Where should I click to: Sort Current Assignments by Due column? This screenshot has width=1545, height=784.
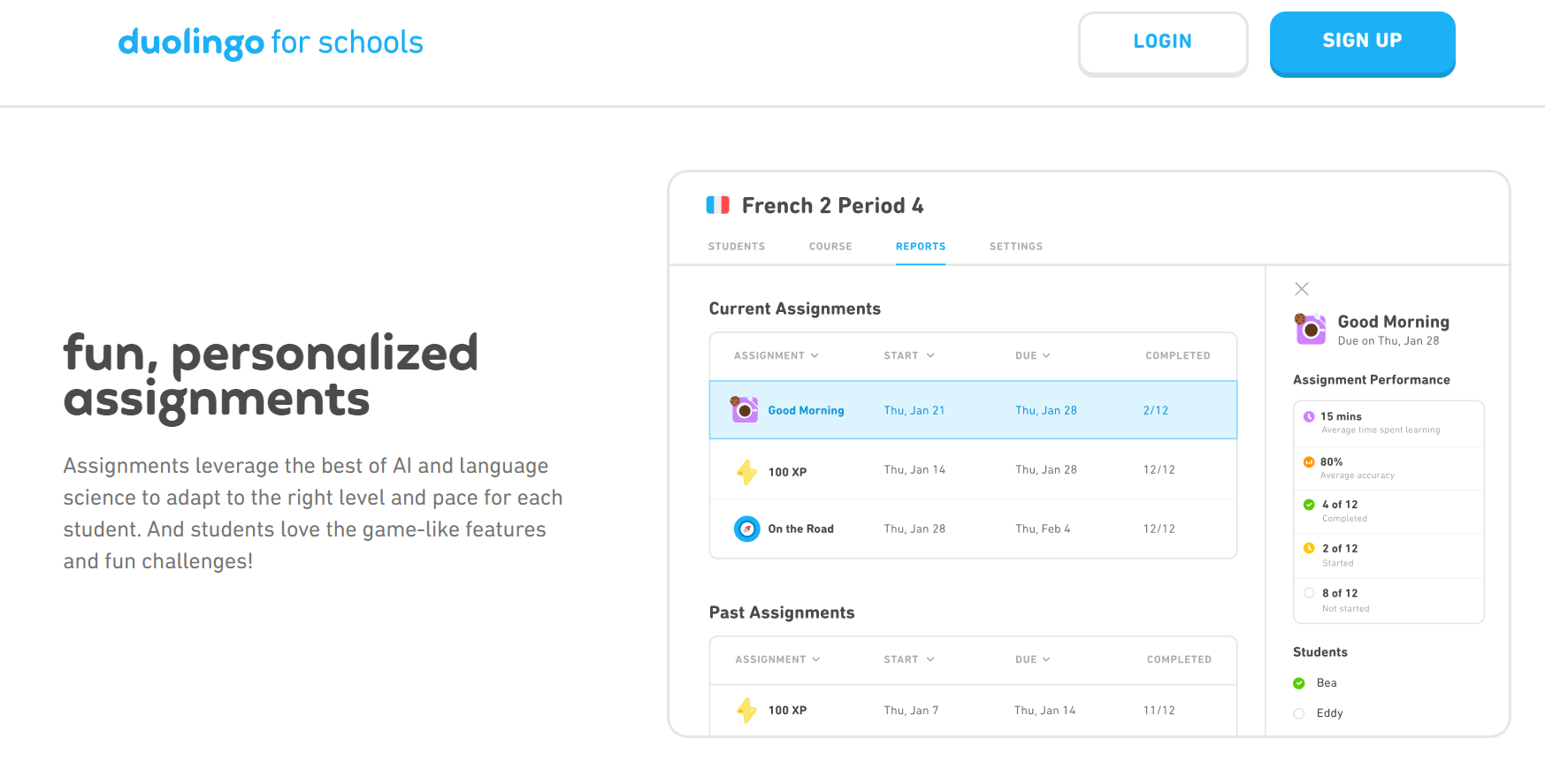[1032, 355]
